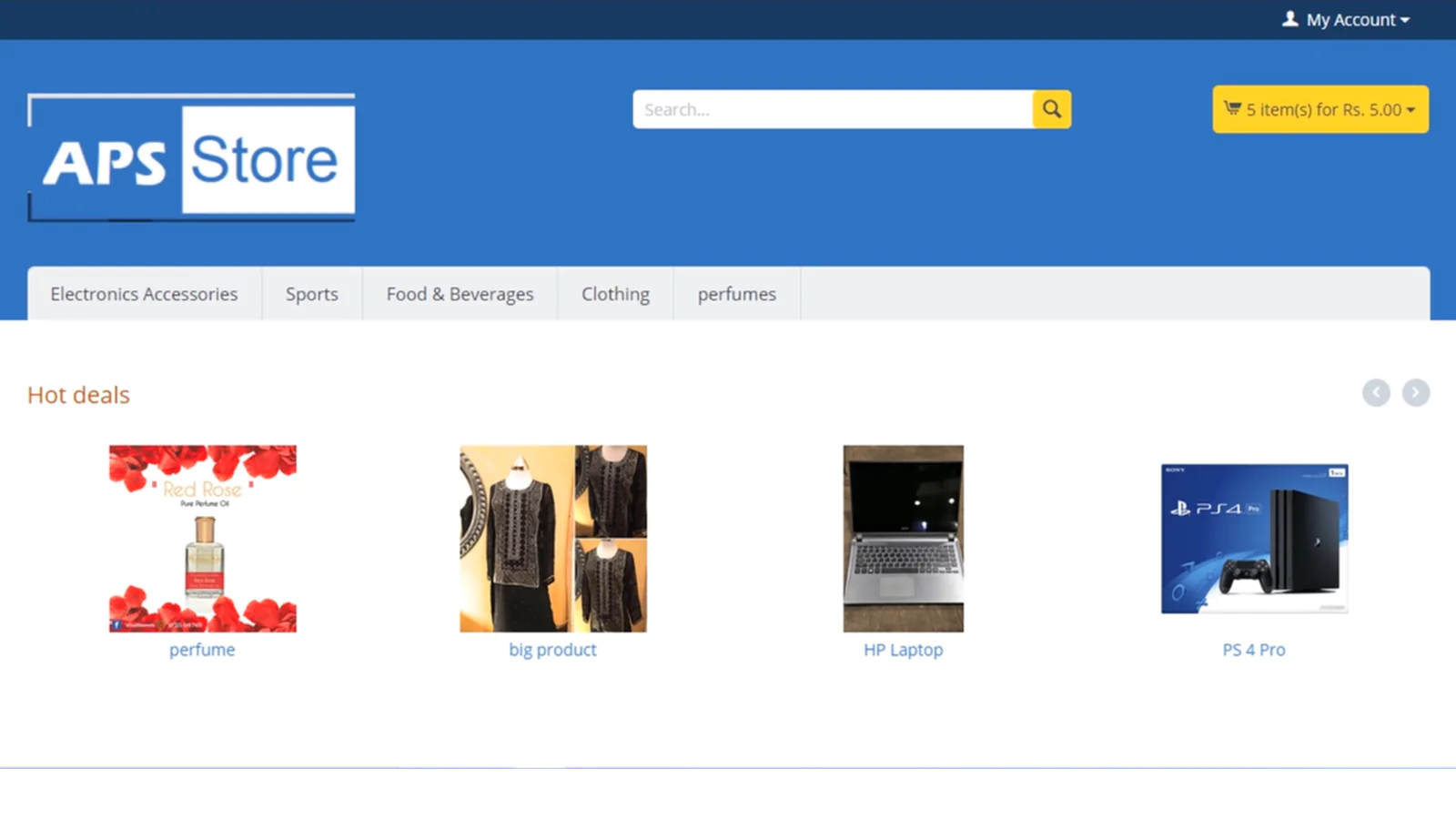Open the PS 4 Pro link
Viewport: 1456px width, 819px height.
click(x=1253, y=650)
